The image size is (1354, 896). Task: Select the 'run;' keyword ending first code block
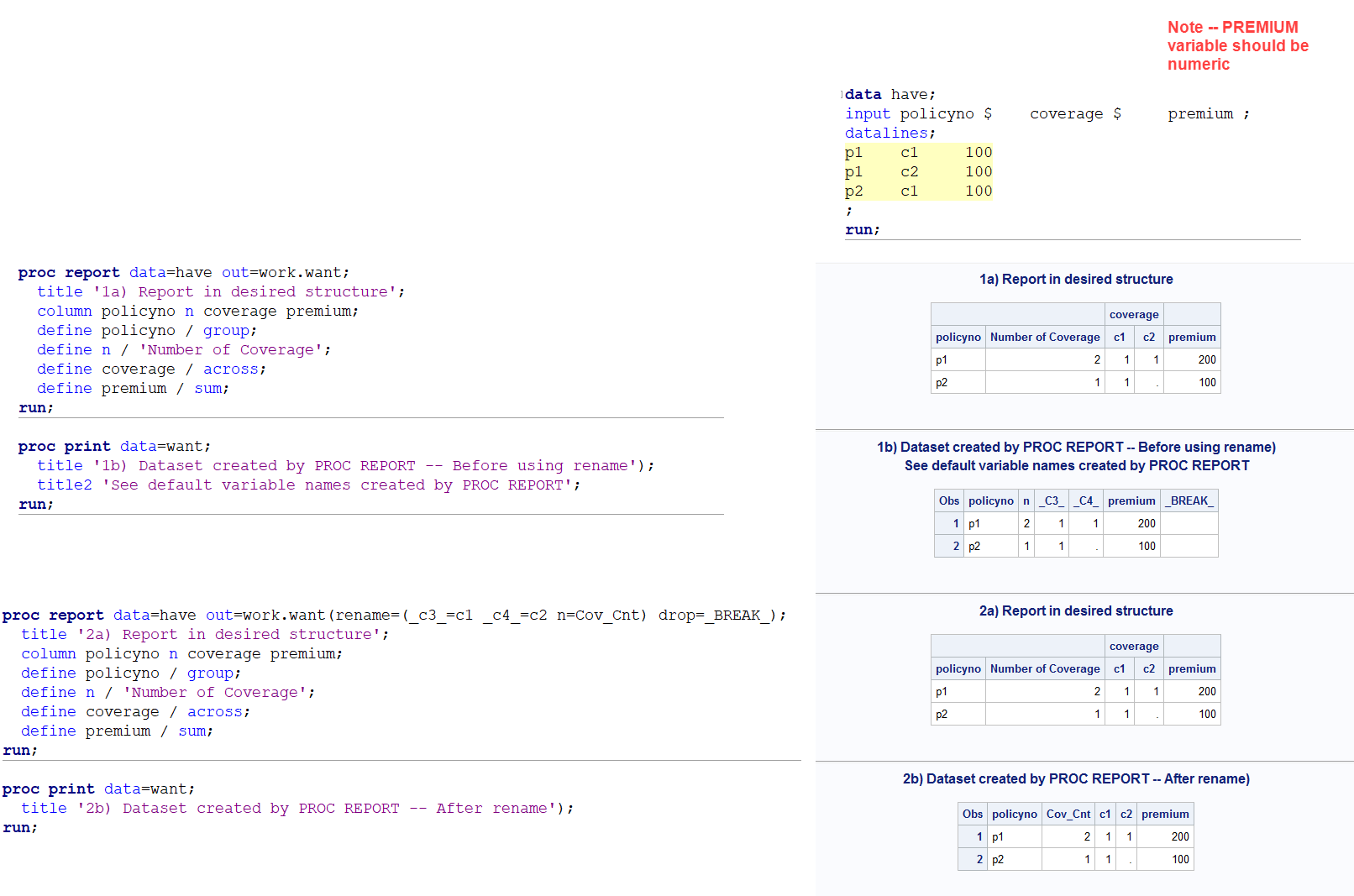pyautogui.click(x=35, y=407)
